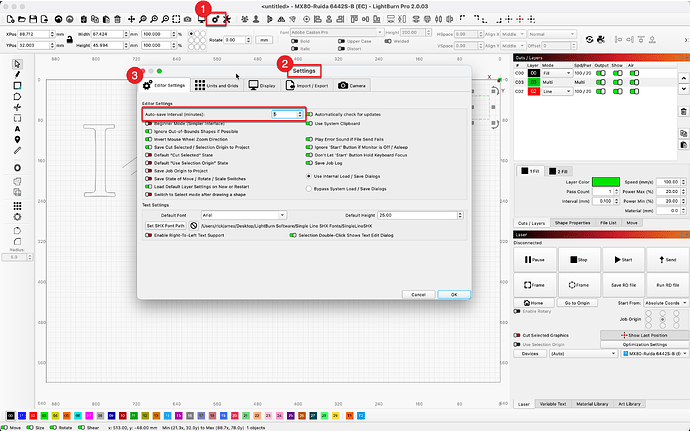Toggle Use System Clipboard switch
Image resolution: width=690 pixels, height=431 pixels.
(310, 124)
